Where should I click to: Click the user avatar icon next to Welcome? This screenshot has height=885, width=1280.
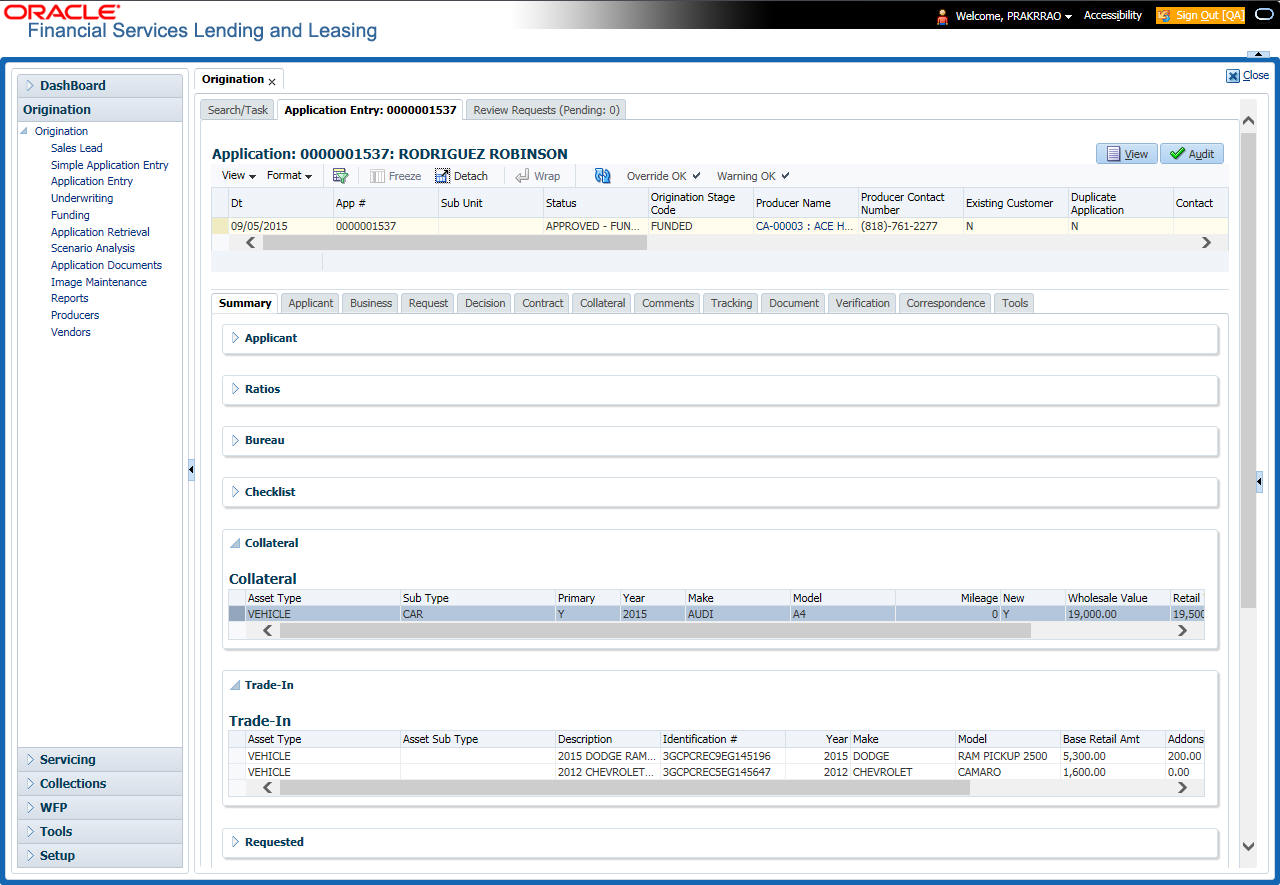(x=942, y=16)
